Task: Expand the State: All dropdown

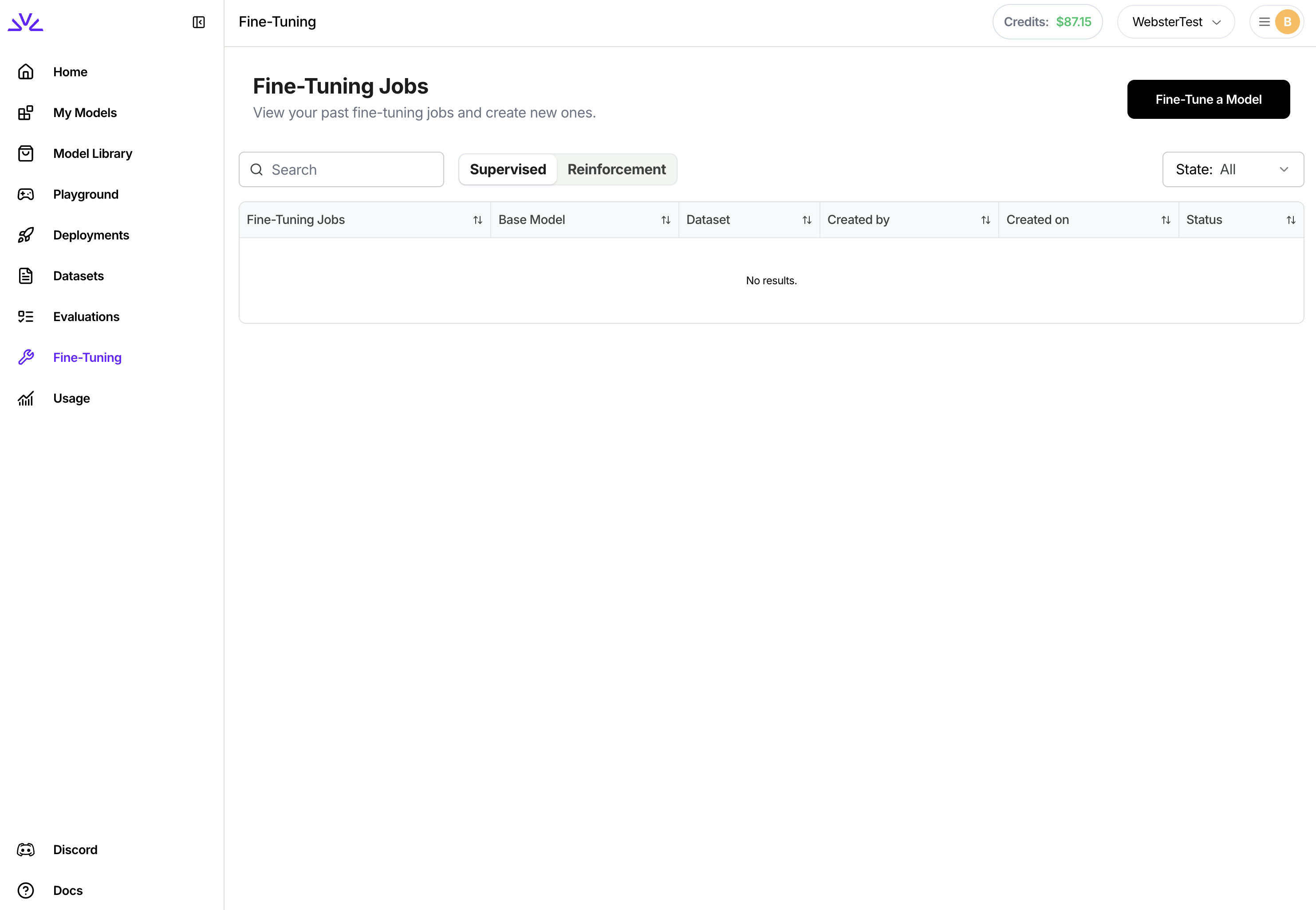Action: (x=1233, y=169)
